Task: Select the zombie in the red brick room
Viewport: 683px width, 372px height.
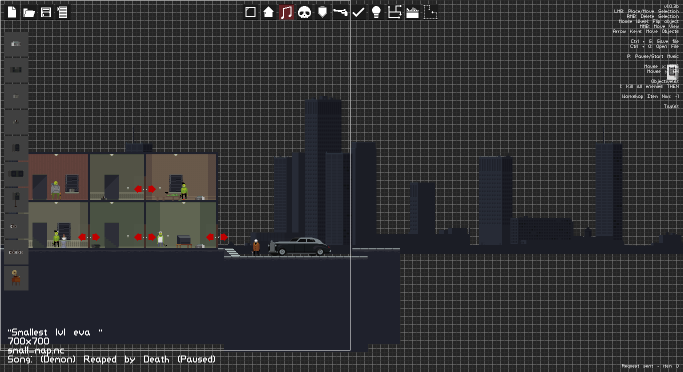Action: coord(55,190)
